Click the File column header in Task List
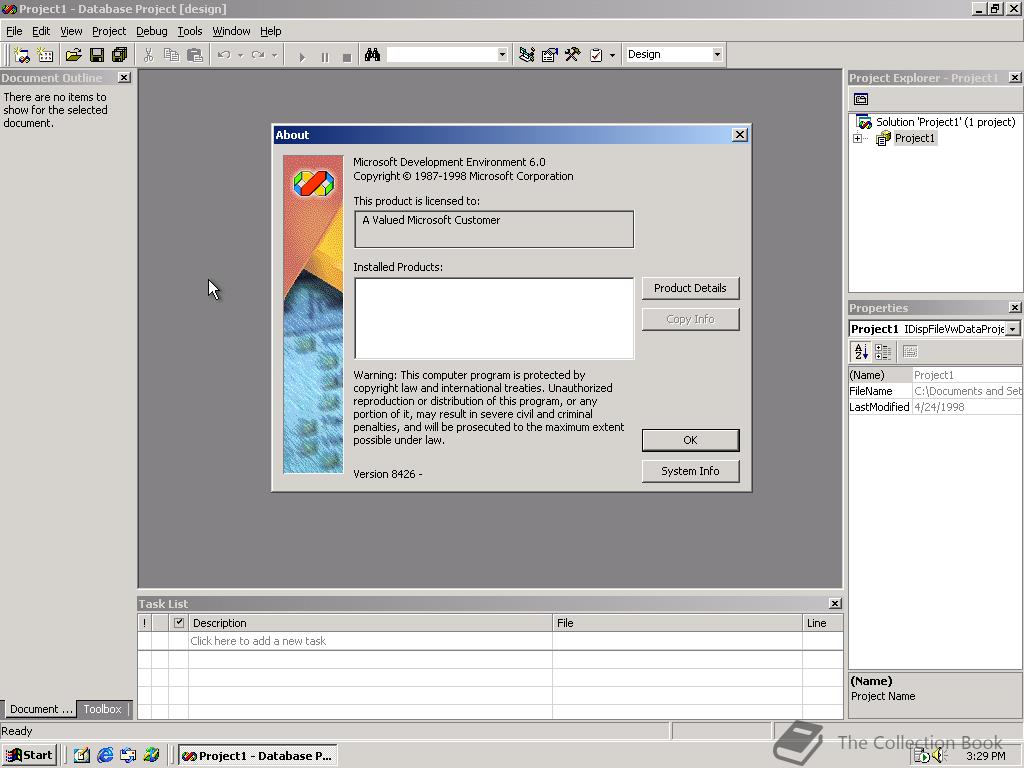The width and height of the screenshot is (1024, 768). click(677, 623)
